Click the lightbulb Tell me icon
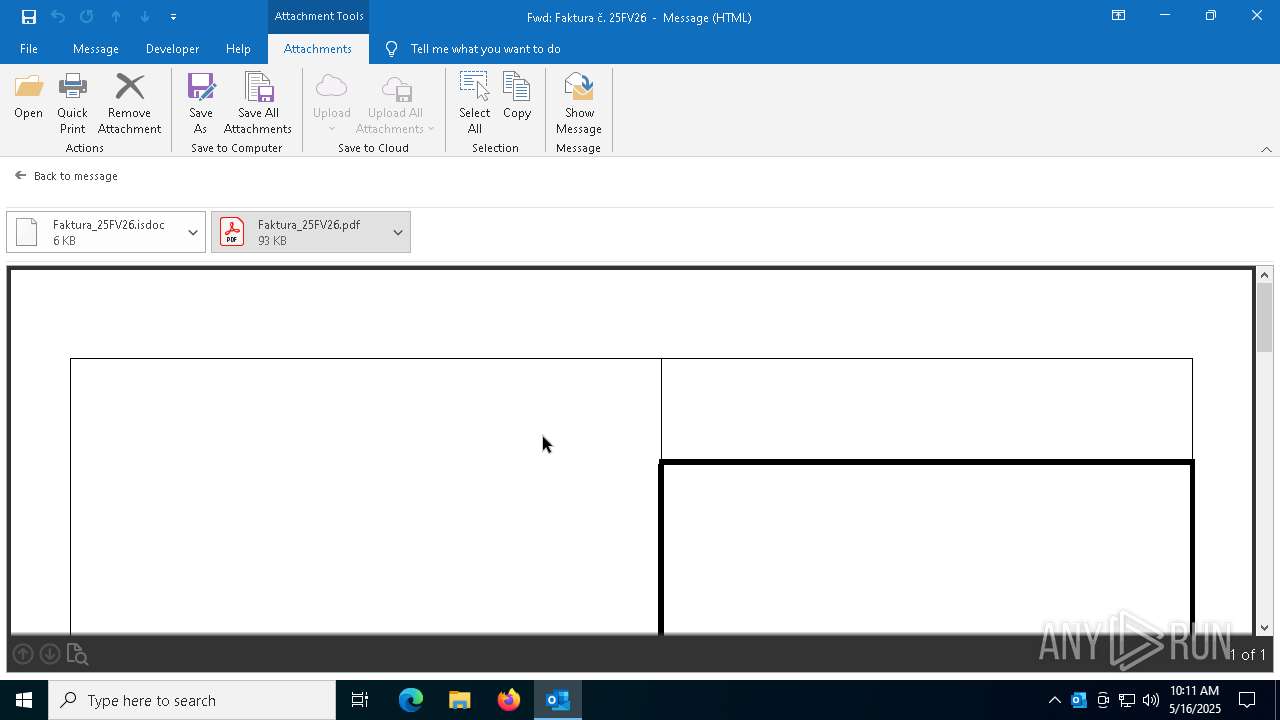The width and height of the screenshot is (1280, 720). click(391, 49)
